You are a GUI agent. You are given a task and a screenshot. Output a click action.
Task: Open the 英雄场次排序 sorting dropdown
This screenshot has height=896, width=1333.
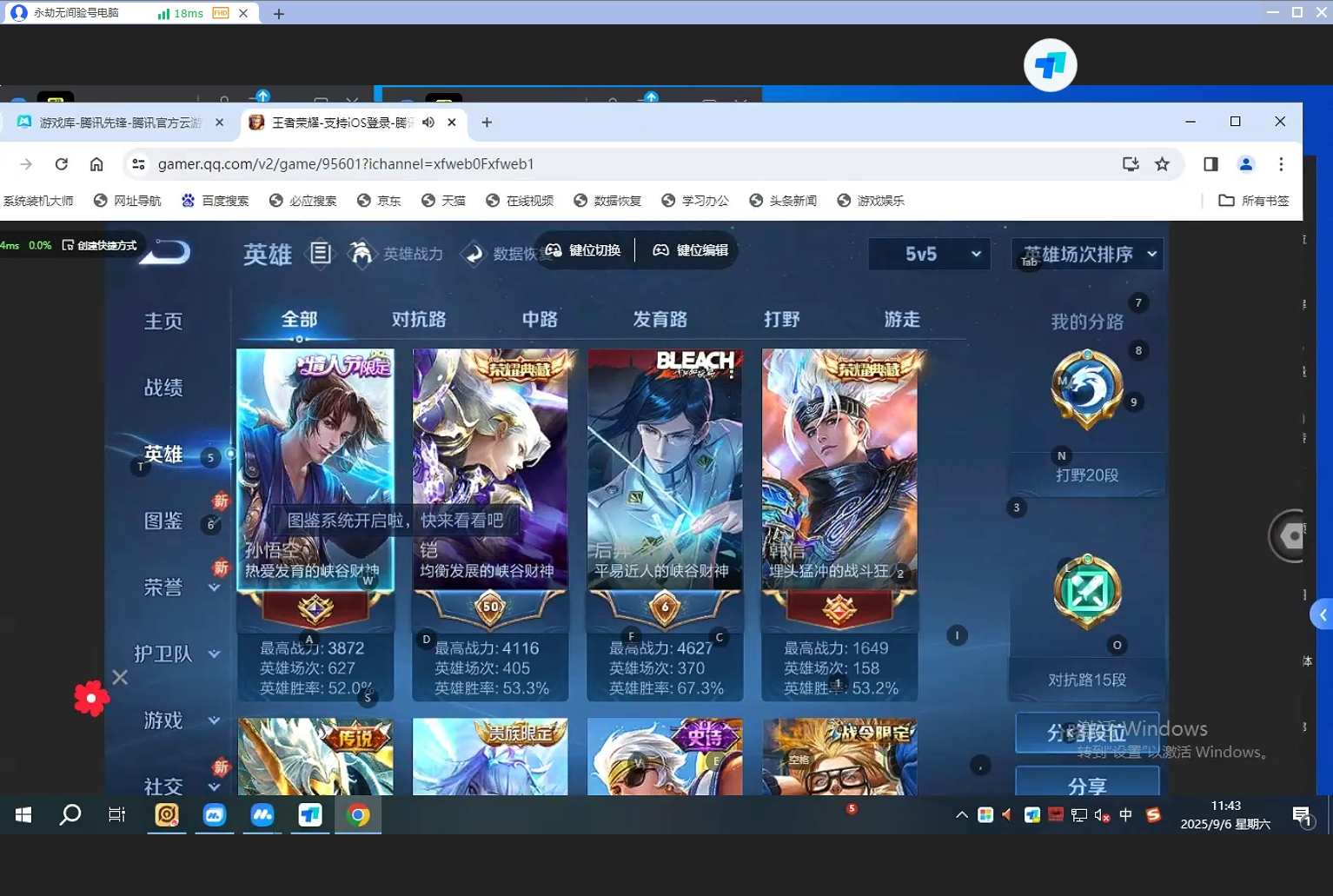coord(1087,254)
